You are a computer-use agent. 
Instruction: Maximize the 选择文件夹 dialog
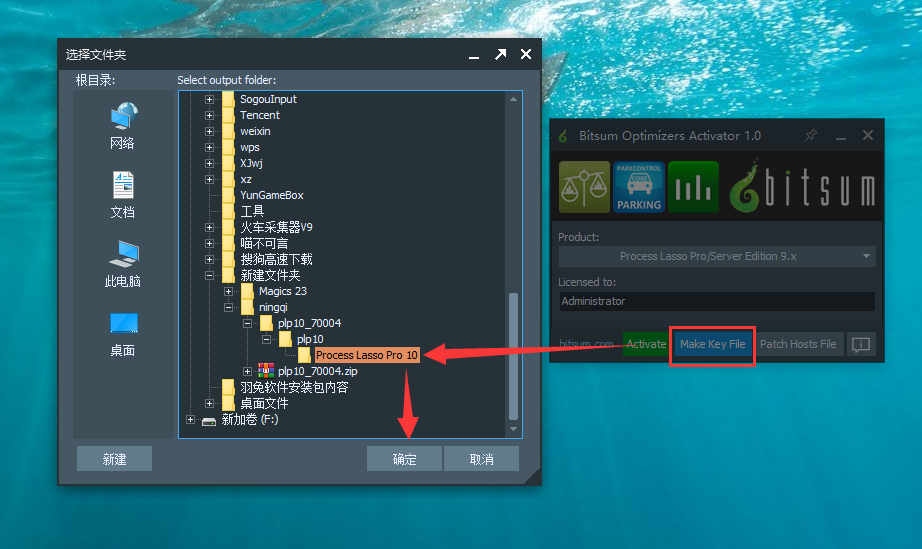[500, 55]
